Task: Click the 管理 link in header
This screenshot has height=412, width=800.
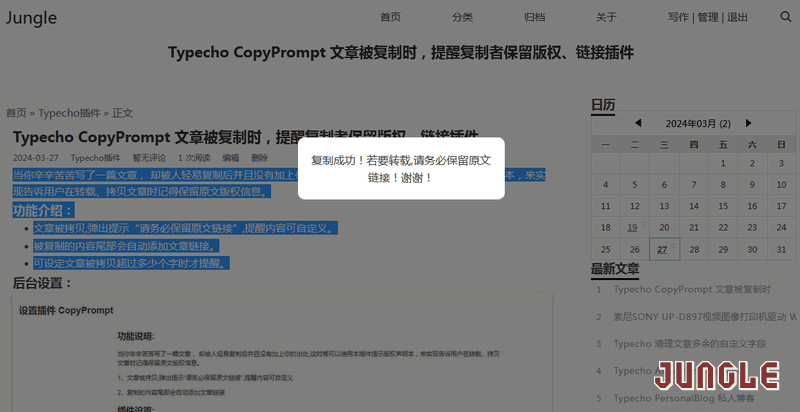Action: (708, 17)
